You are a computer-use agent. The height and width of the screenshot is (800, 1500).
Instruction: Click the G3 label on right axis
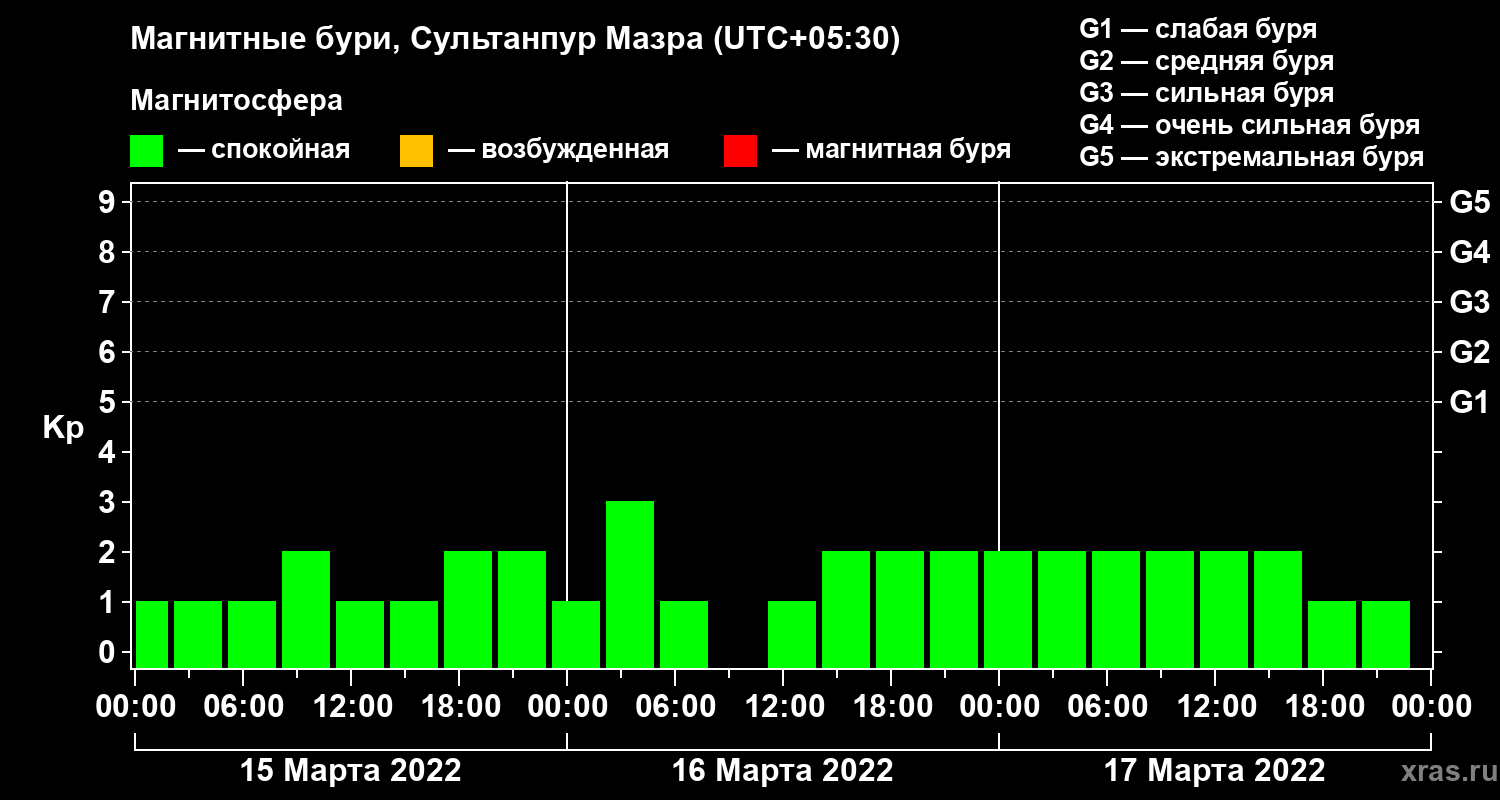point(1469,302)
